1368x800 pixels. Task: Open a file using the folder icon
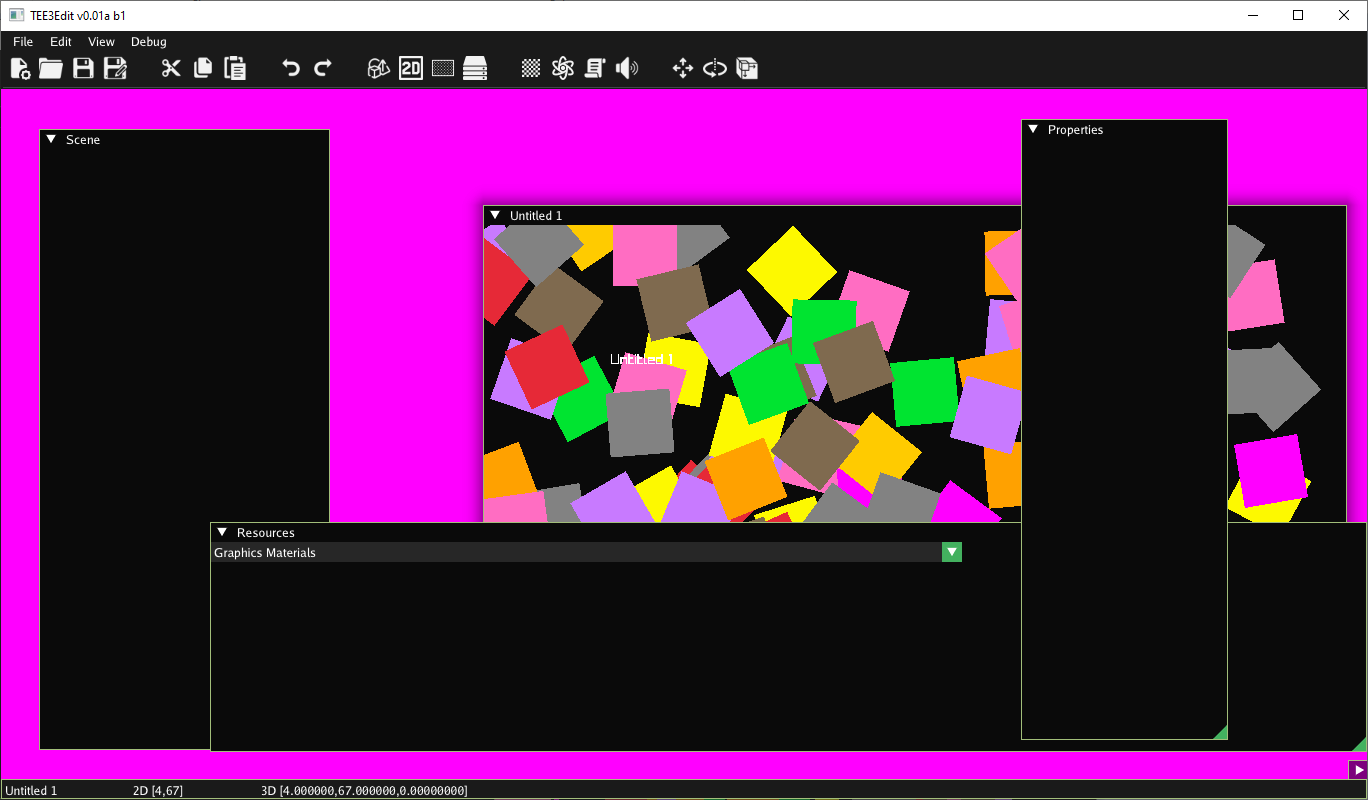point(50,68)
